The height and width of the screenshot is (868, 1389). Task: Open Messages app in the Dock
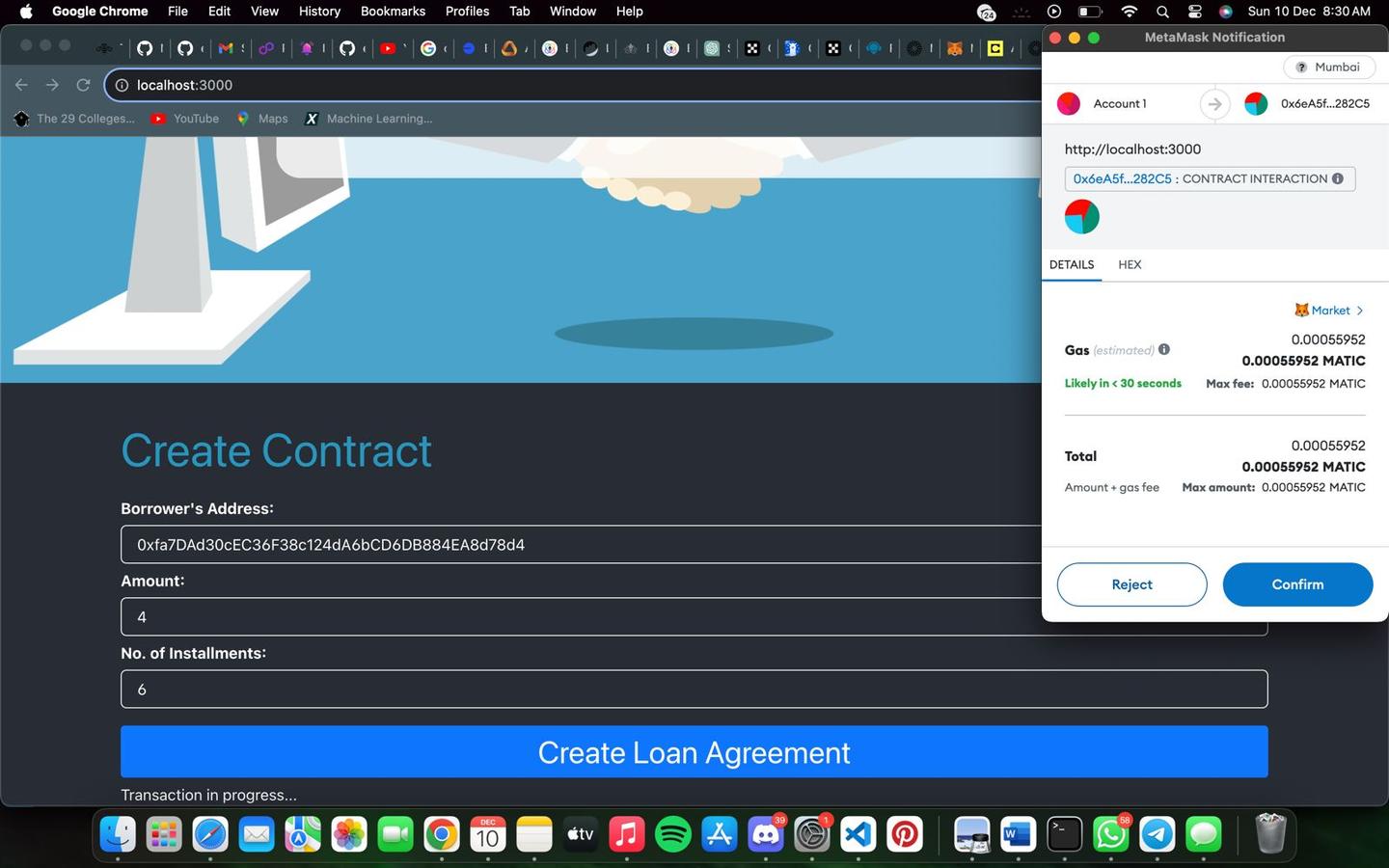[x=1203, y=834]
